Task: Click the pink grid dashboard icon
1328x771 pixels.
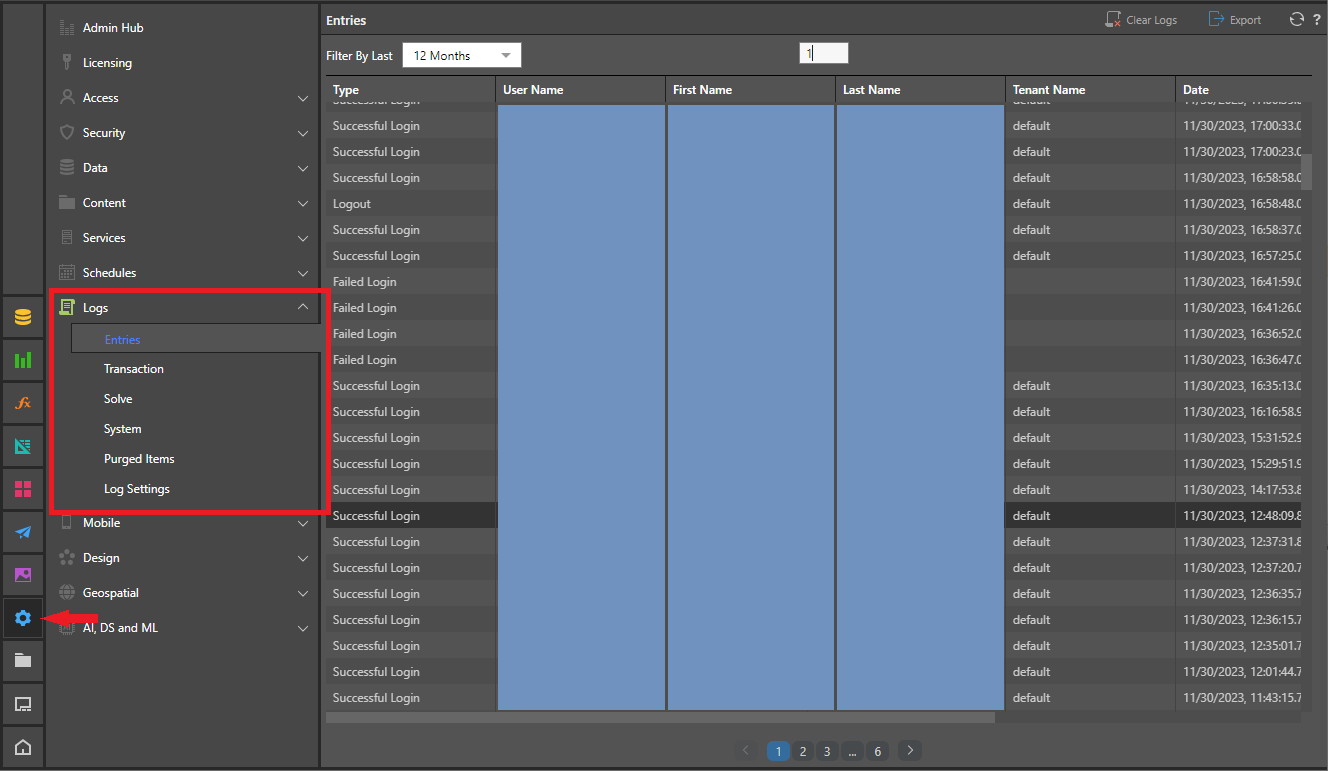Action: (23, 489)
